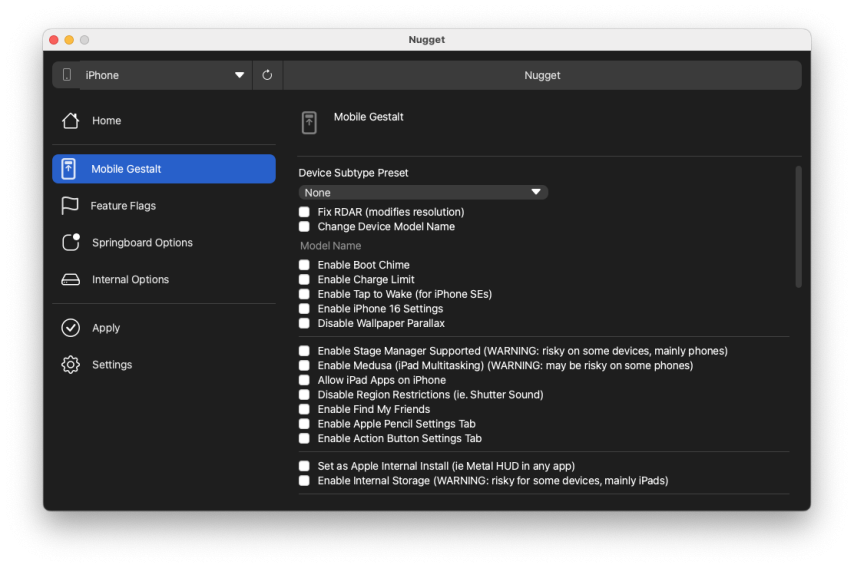The height and width of the screenshot is (568, 854).
Task: Check Enable Tap to Wake option
Action: [x=304, y=294]
